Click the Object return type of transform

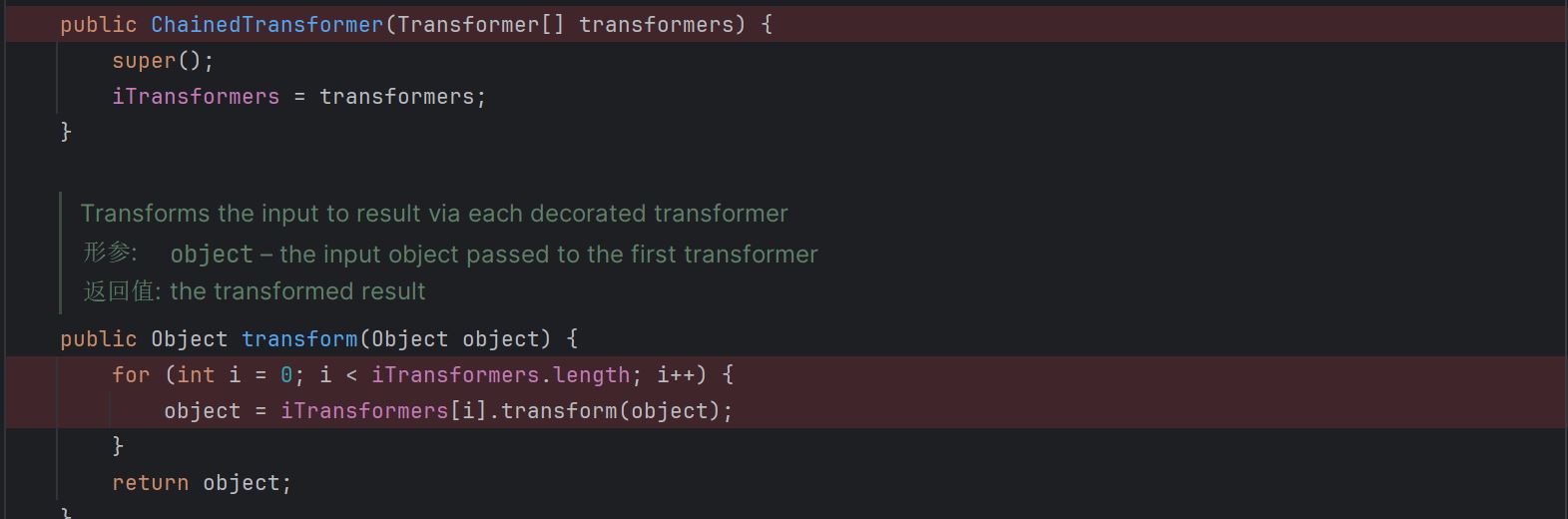190,338
